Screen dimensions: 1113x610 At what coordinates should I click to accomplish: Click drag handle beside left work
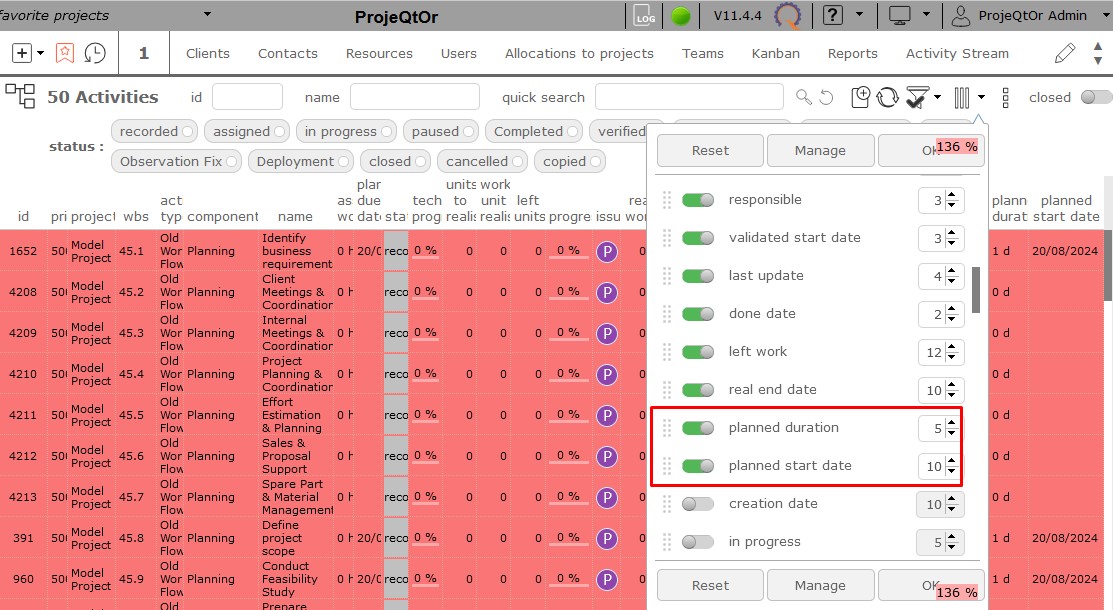667,352
